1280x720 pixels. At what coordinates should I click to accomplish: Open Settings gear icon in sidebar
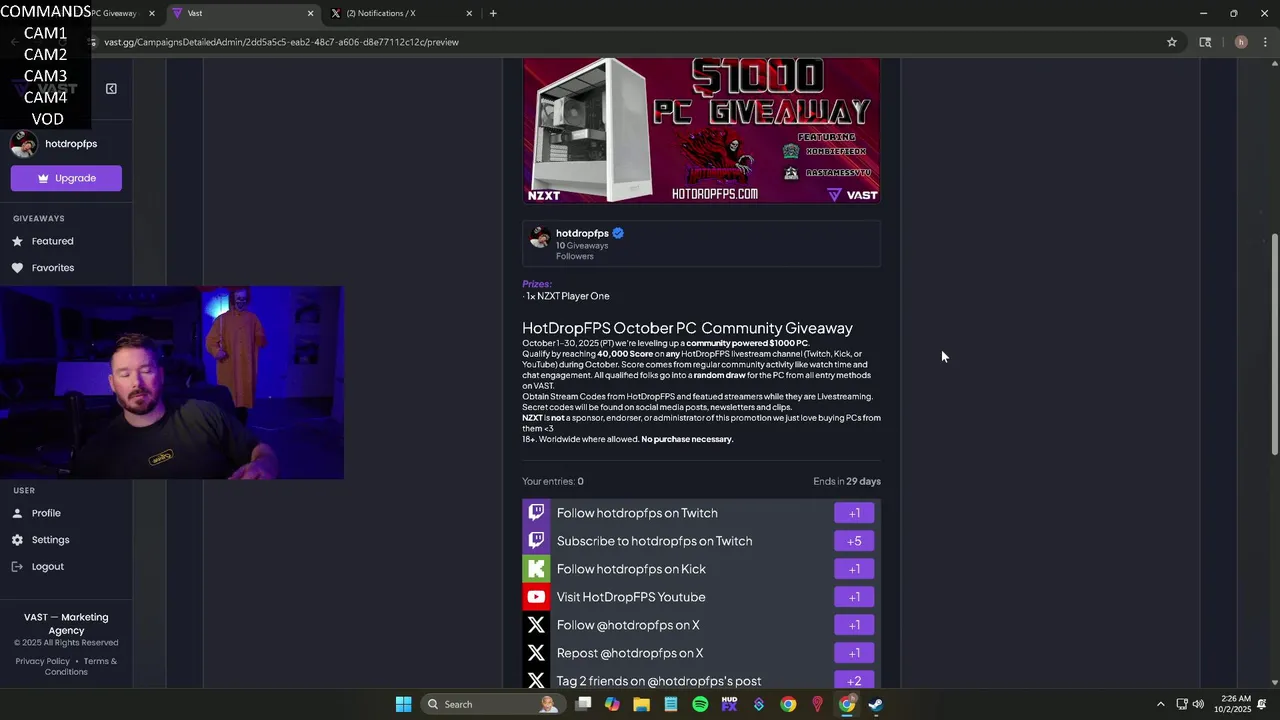tap(17, 540)
